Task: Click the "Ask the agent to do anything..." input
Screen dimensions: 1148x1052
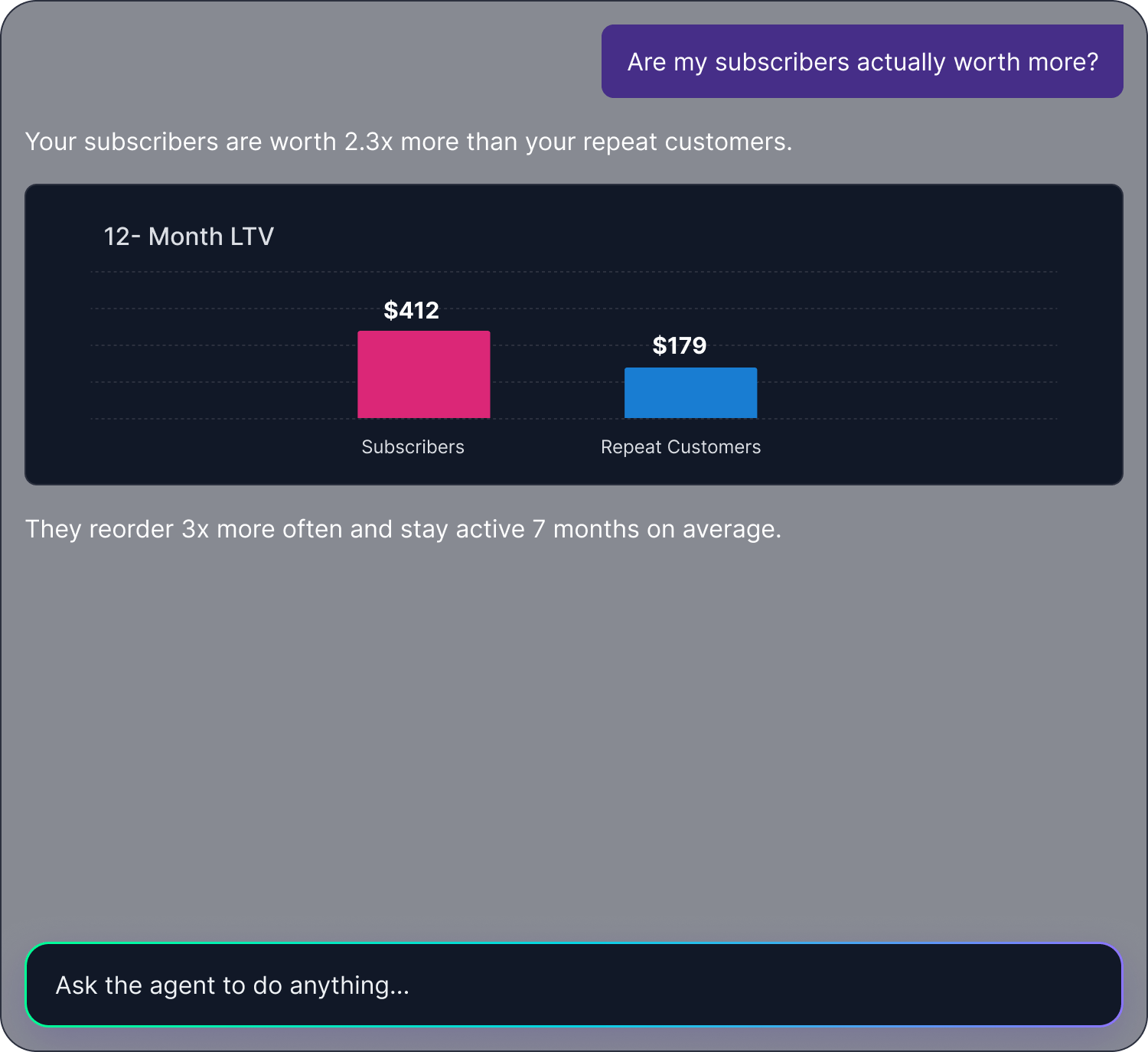Action: pos(574,985)
